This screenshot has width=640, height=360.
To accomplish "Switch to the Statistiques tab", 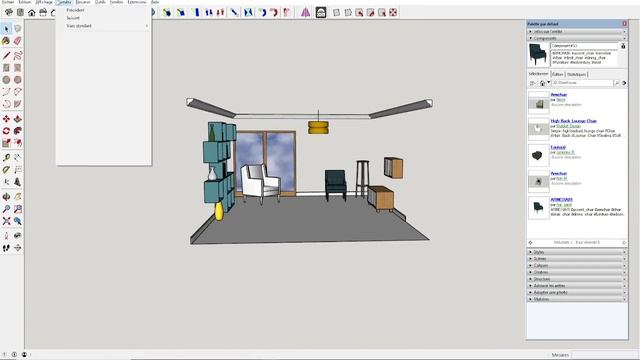I will click(x=576, y=74).
